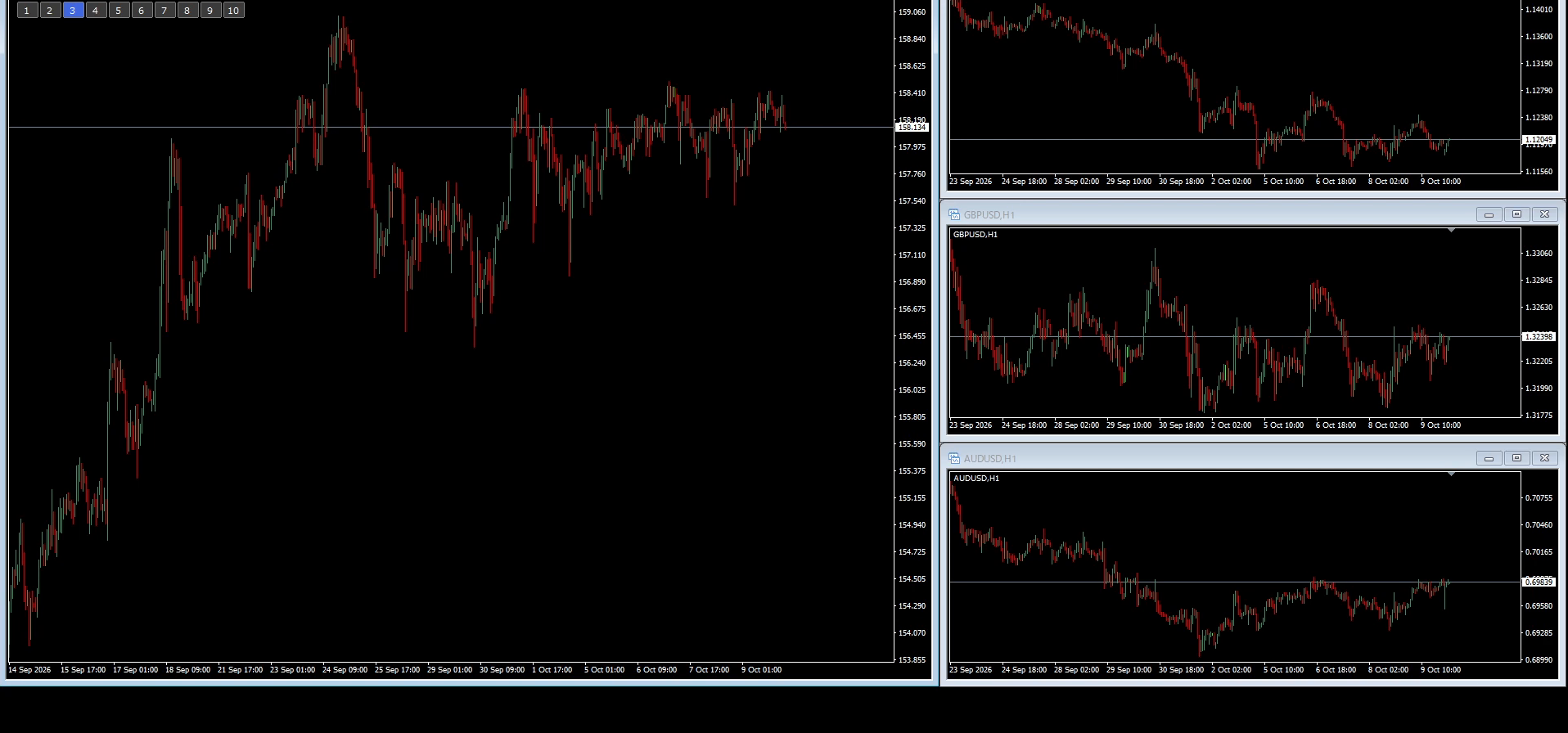Click the 1.12049 price label in top-right chart
Screen dimensions: 1568x733
click(1538, 140)
